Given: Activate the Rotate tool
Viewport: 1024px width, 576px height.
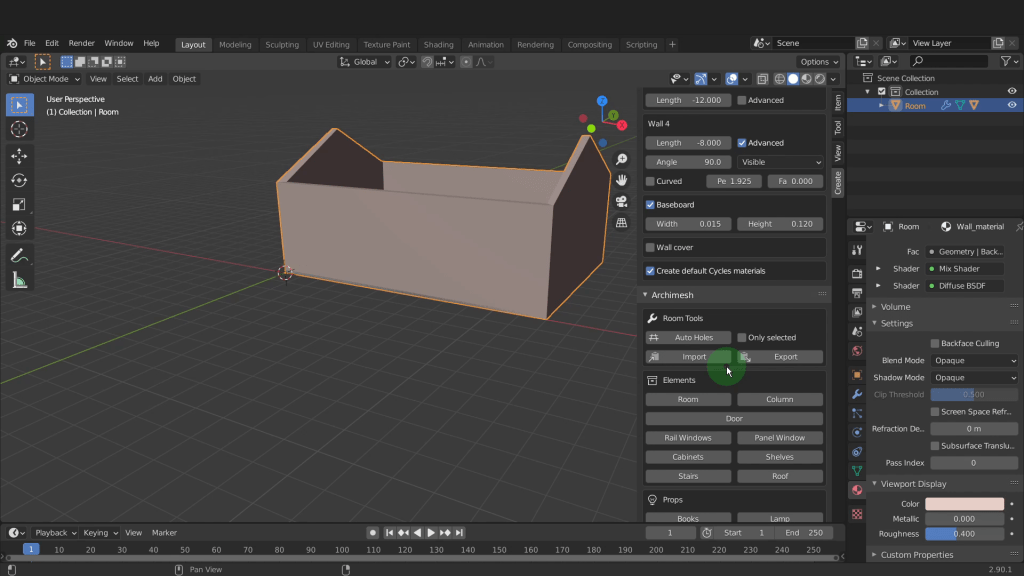Looking at the screenshot, I should click(x=19, y=180).
